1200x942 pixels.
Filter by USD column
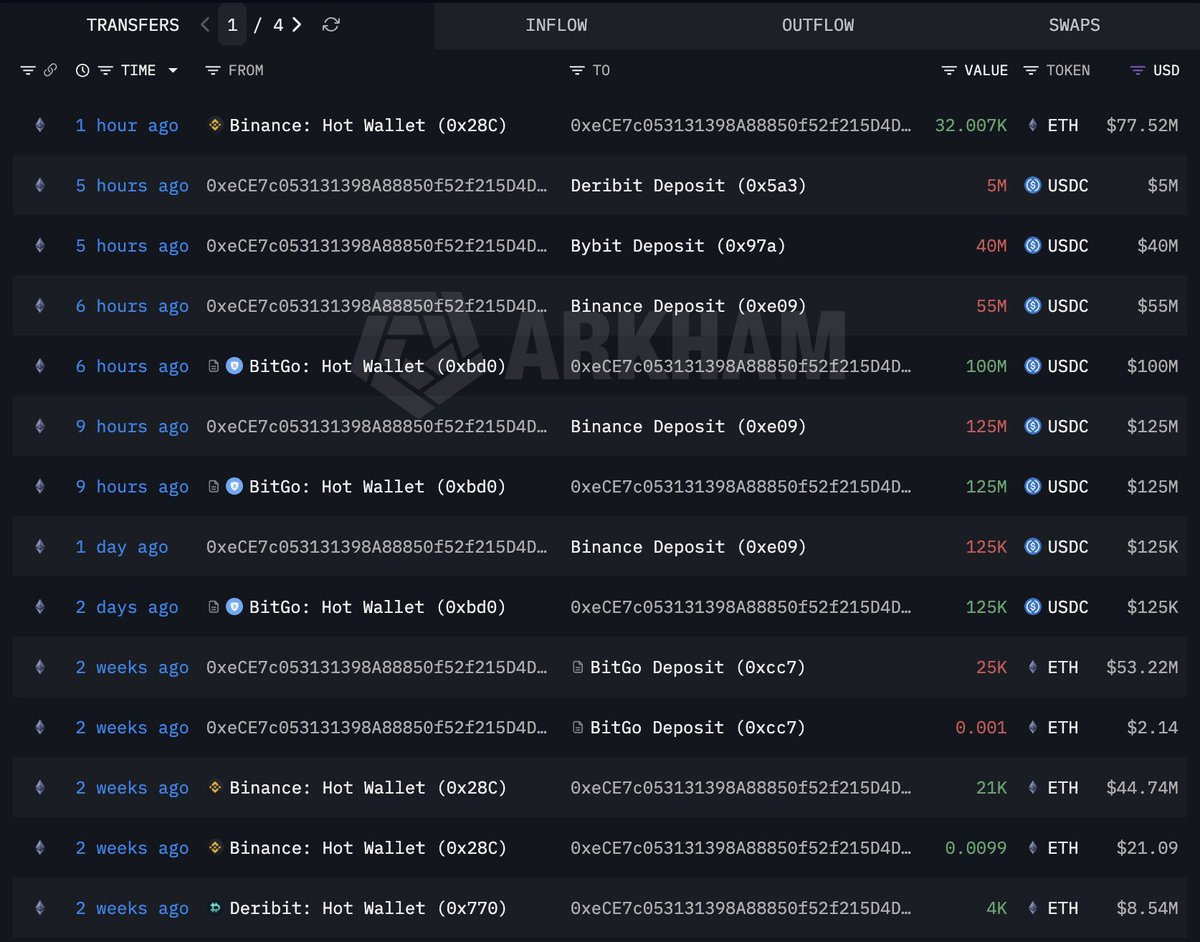[x=1137, y=70]
